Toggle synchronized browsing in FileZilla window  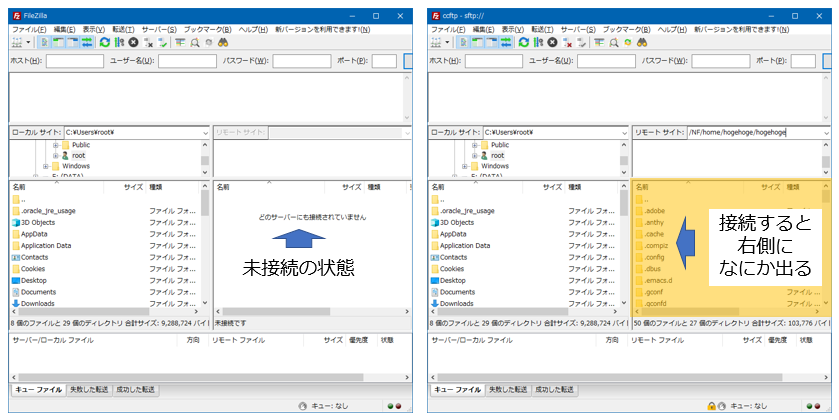tap(208, 42)
